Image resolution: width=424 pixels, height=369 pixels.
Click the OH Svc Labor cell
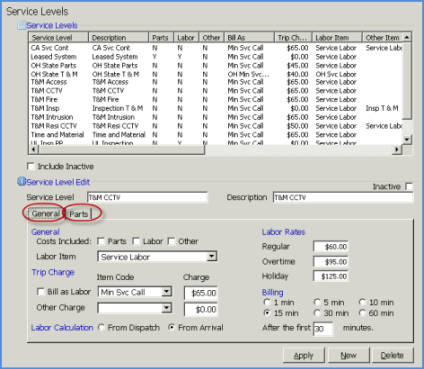point(336,74)
